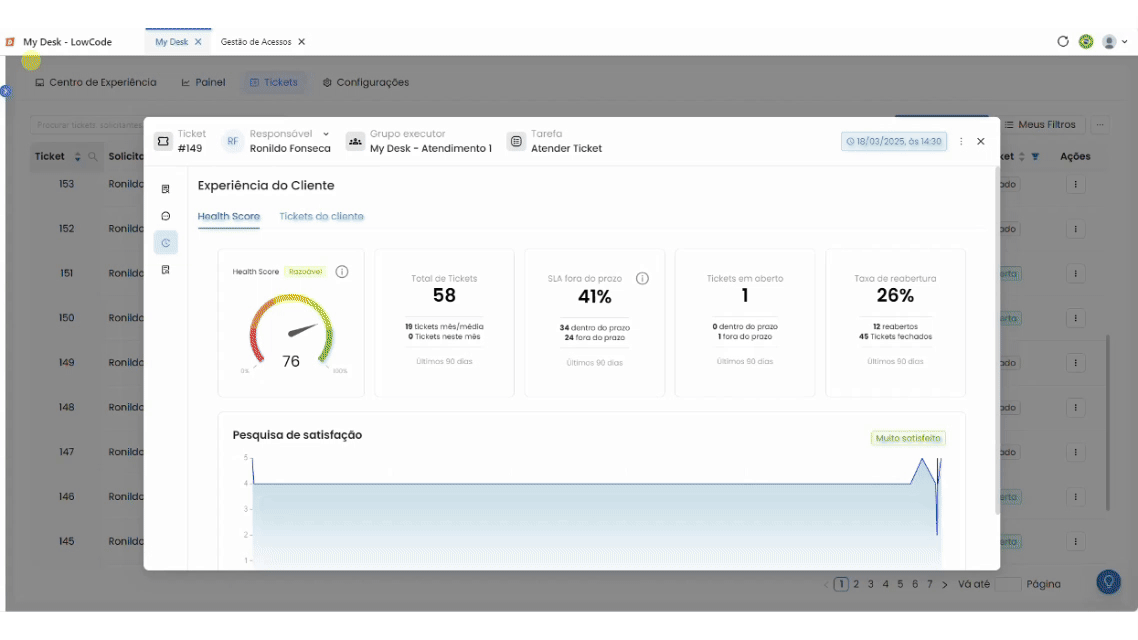Screen dimensions: 1138x640
Task: Switch to the Tickets do cliente tab
Action: coord(322,216)
